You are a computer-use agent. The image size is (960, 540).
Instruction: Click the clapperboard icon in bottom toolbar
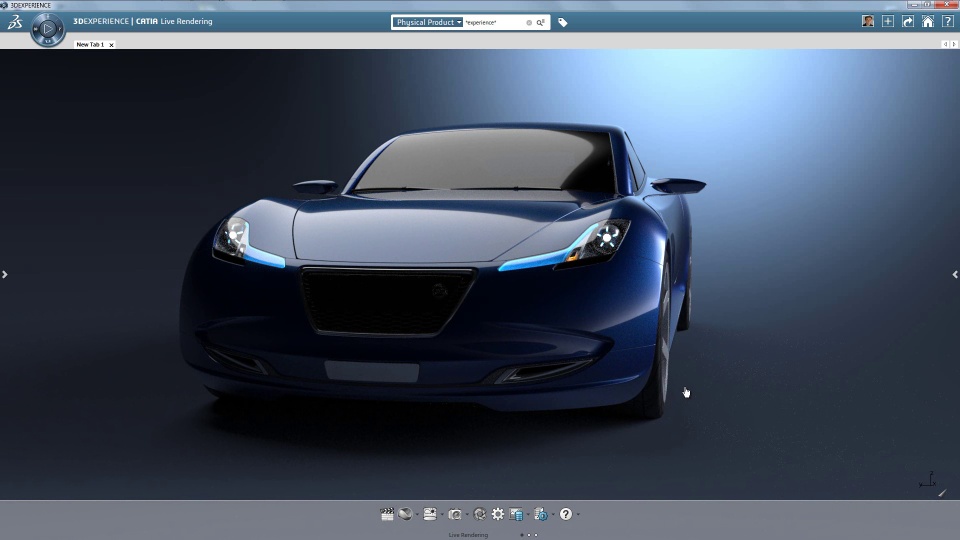pyautogui.click(x=387, y=514)
